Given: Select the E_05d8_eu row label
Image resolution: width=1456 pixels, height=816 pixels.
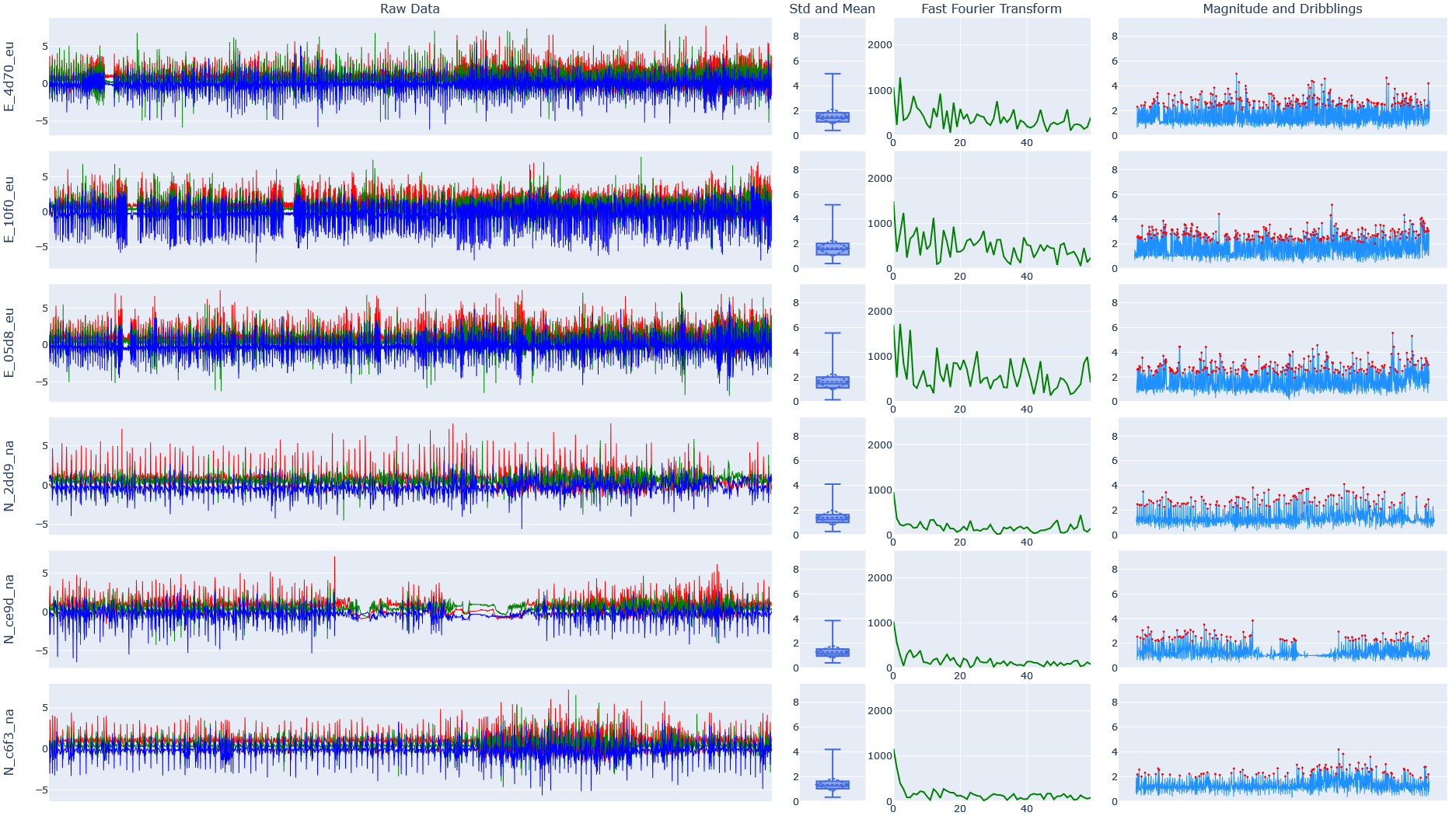Looking at the screenshot, I should (x=9, y=343).
